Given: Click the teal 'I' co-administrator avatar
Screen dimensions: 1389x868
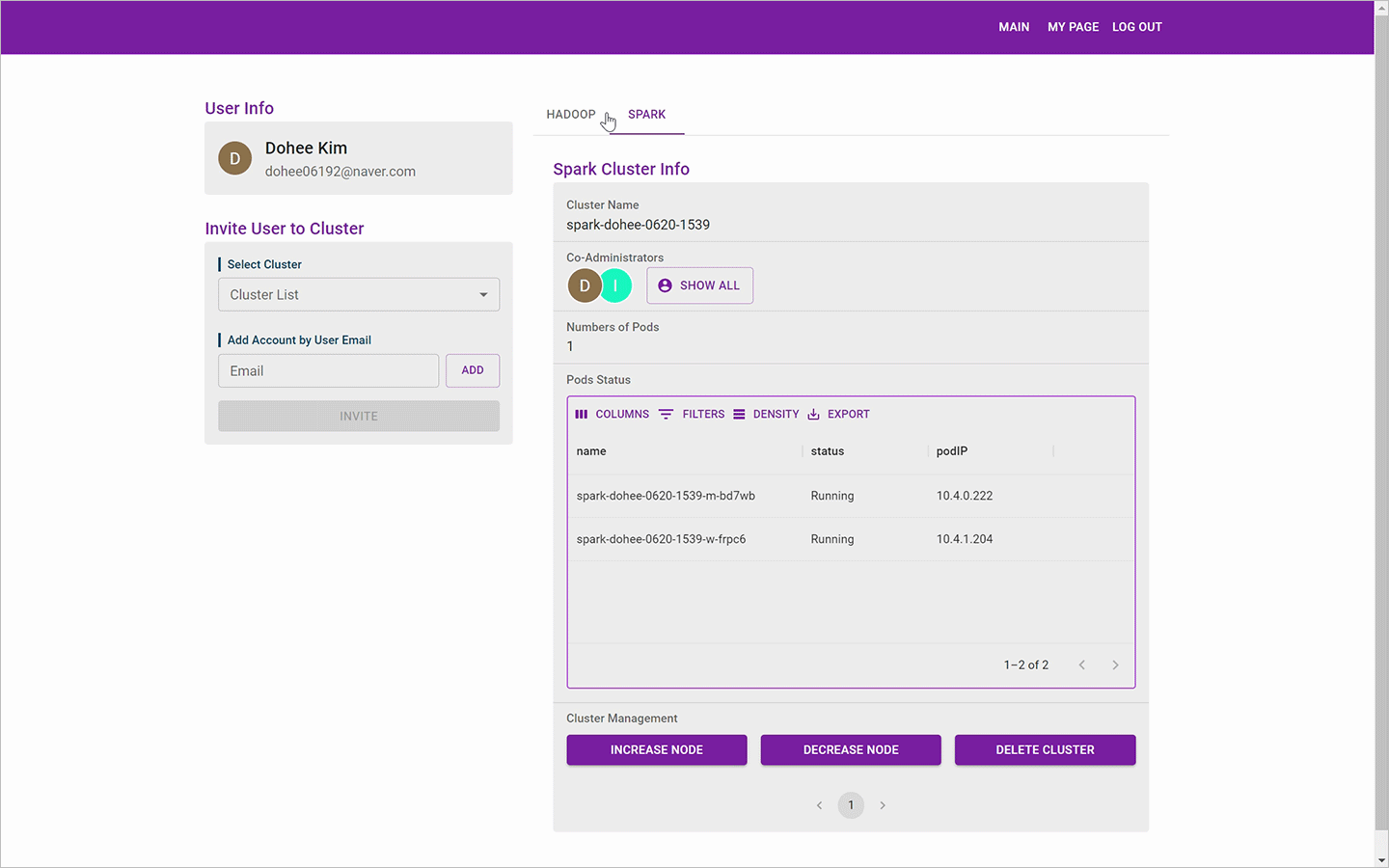Looking at the screenshot, I should tap(616, 285).
